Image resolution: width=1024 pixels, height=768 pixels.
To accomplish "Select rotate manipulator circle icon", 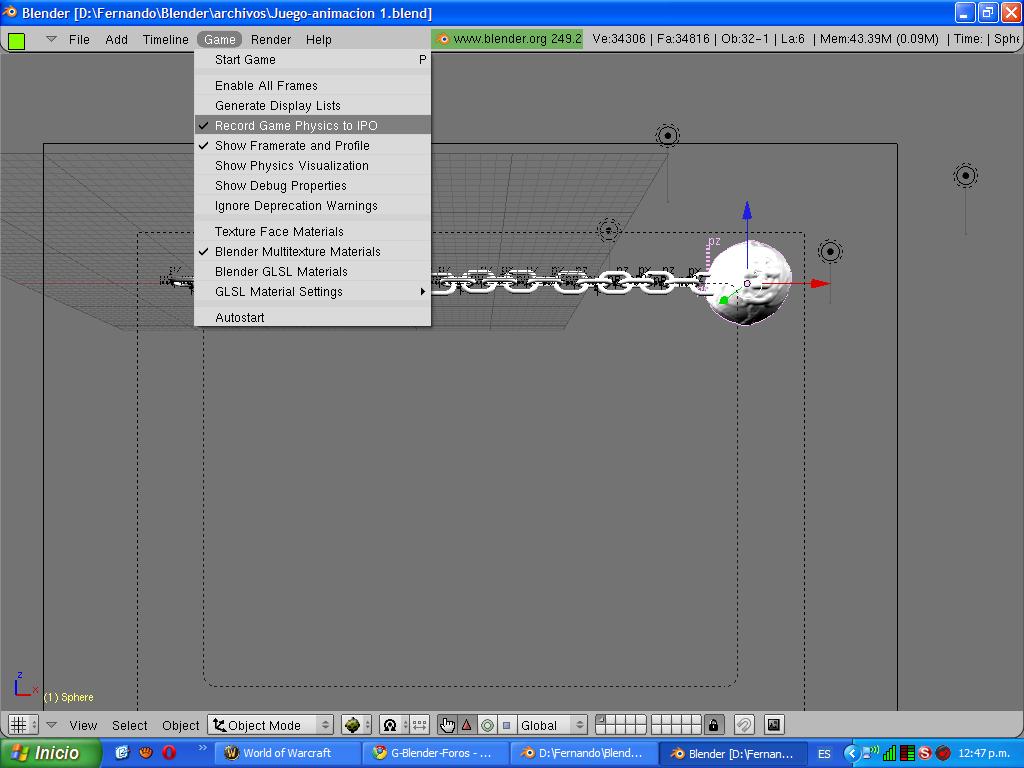I will [x=487, y=725].
